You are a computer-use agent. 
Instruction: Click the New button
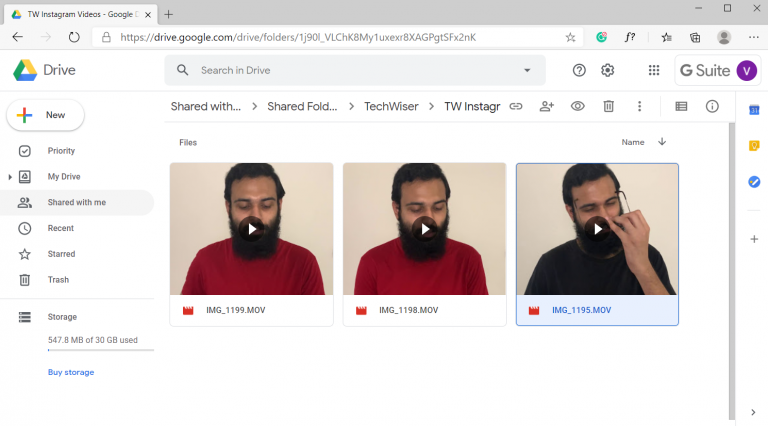46,115
